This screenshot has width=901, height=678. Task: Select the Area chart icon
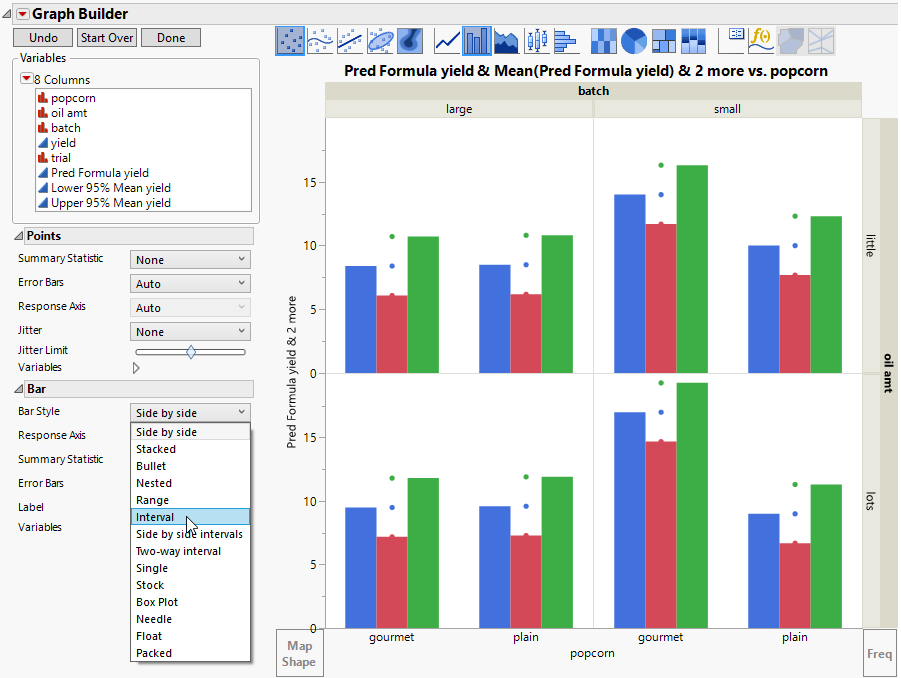[506, 40]
